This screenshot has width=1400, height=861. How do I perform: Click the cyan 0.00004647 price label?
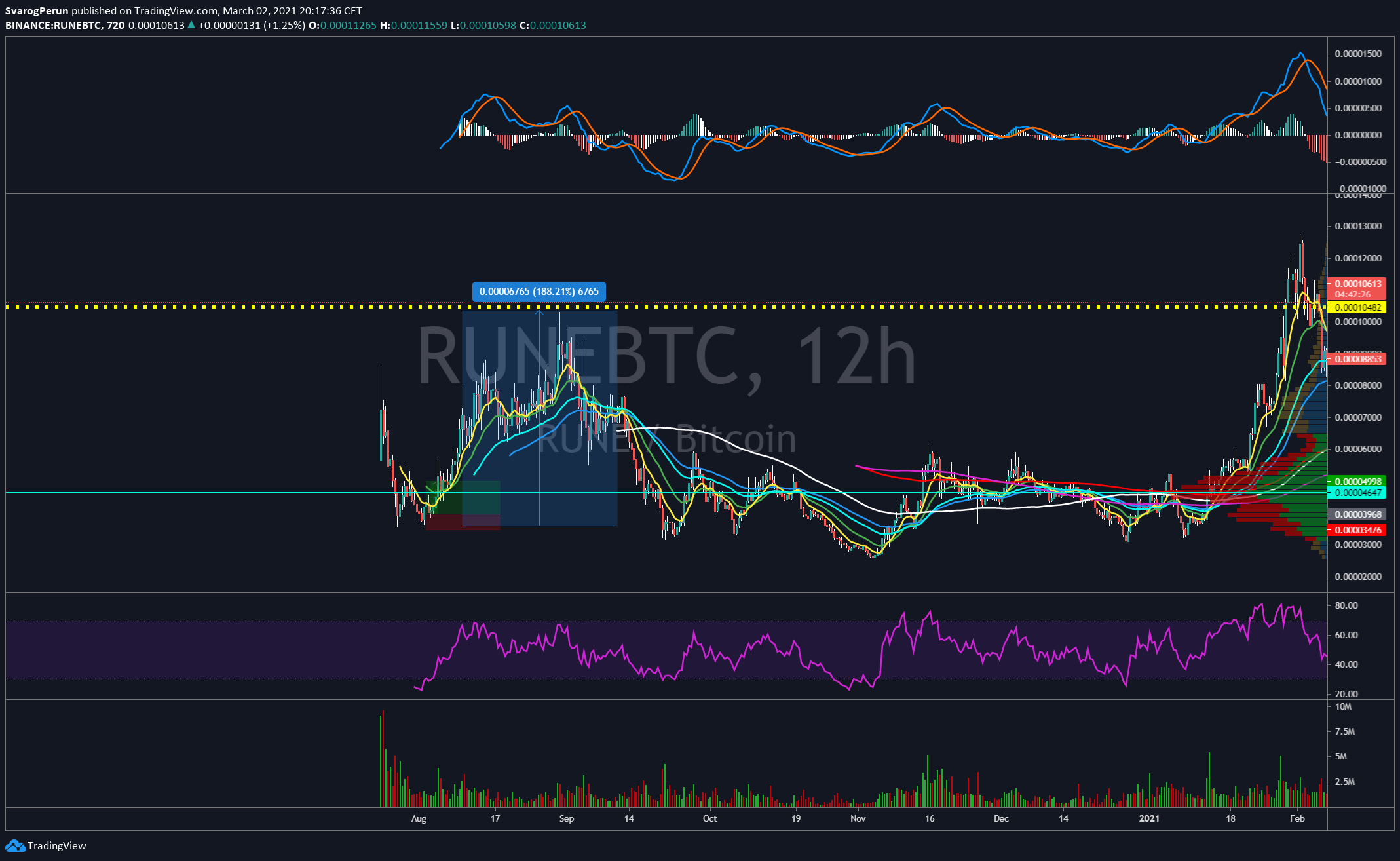pyautogui.click(x=1358, y=493)
